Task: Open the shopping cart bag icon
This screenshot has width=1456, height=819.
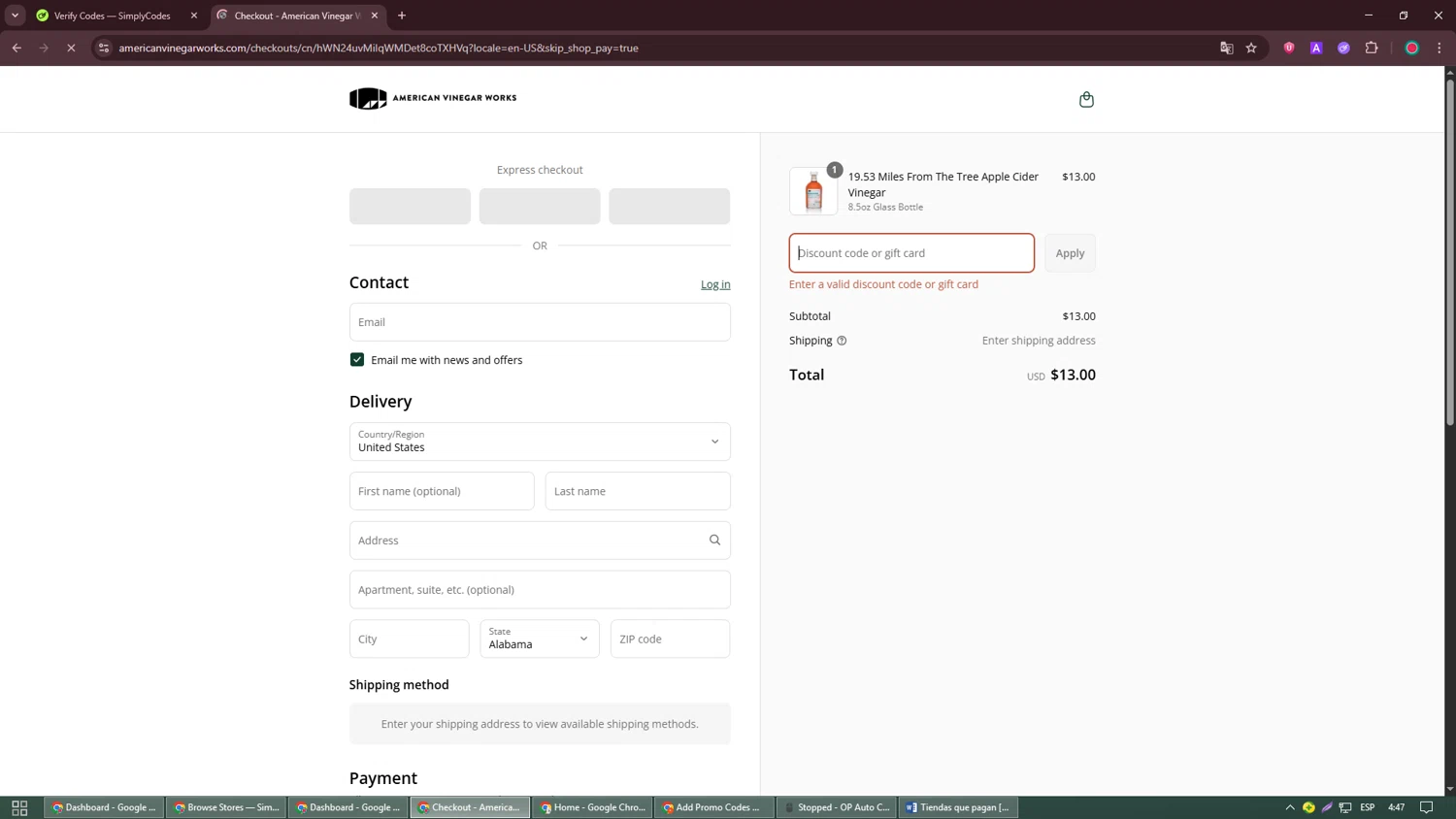Action: (x=1086, y=99)
